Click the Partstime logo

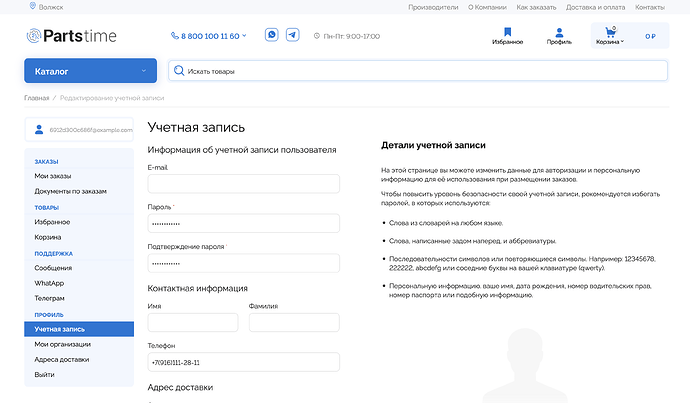[71, 36]
